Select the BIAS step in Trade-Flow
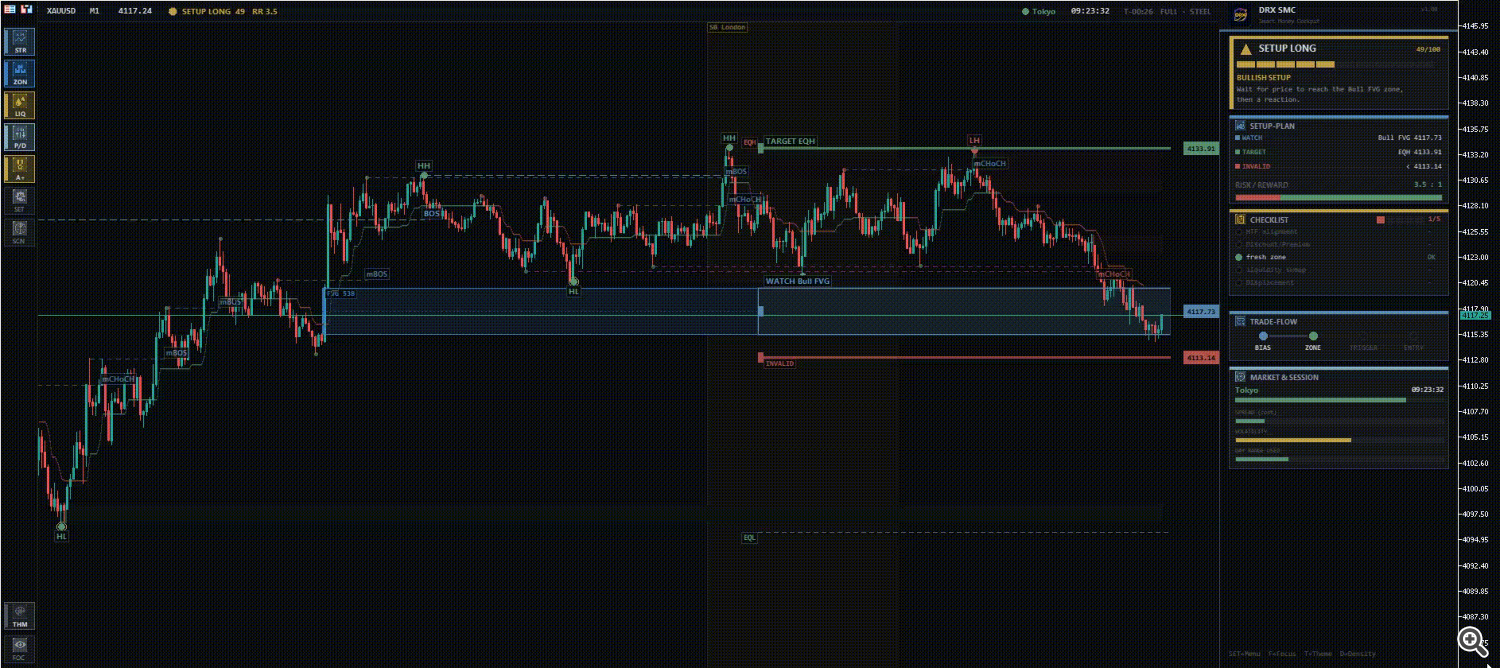The width and height of the screenshot is (1500, 668). click(1263, 341)
